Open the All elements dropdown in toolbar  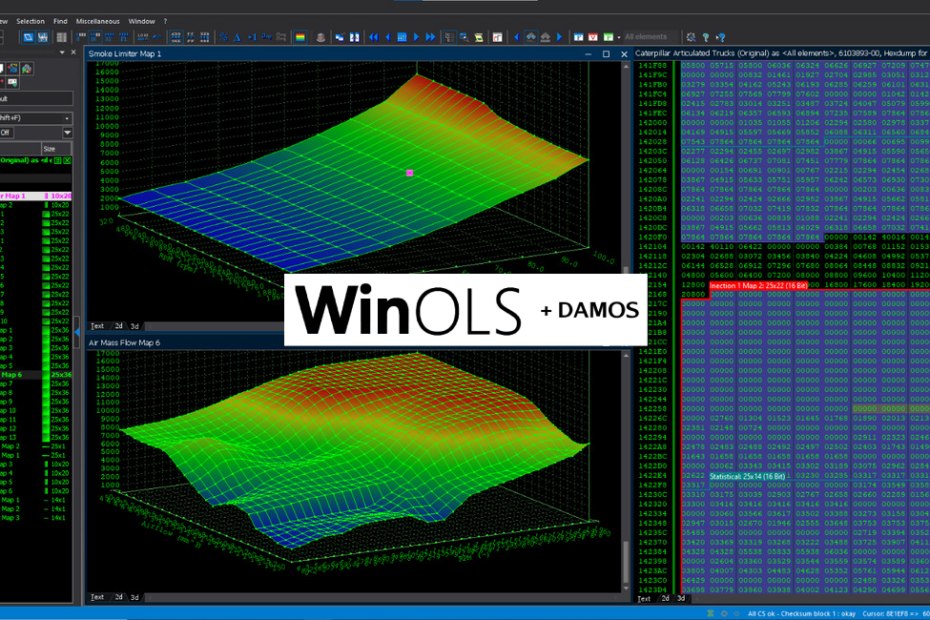649,37
